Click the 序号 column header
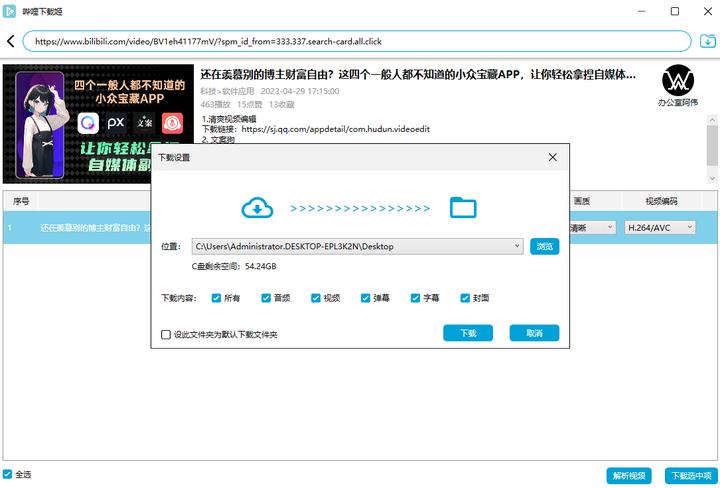This screenshot has width=720, height=488. 21,201
